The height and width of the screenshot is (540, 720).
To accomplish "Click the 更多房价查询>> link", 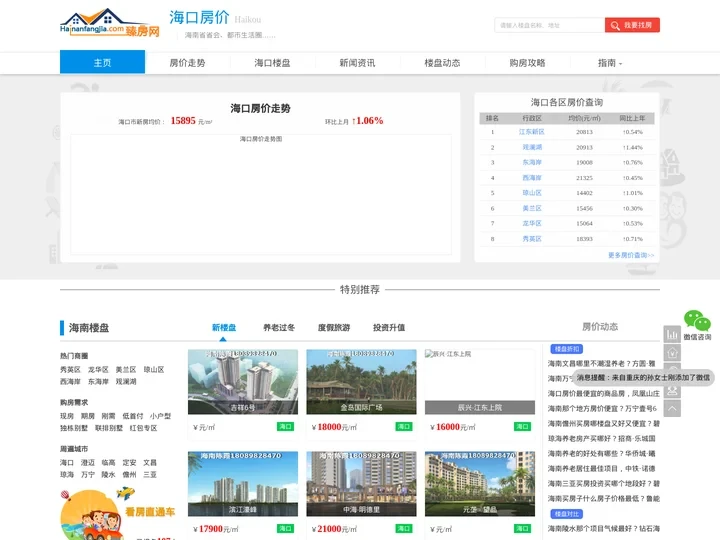I will pos(631,255).
